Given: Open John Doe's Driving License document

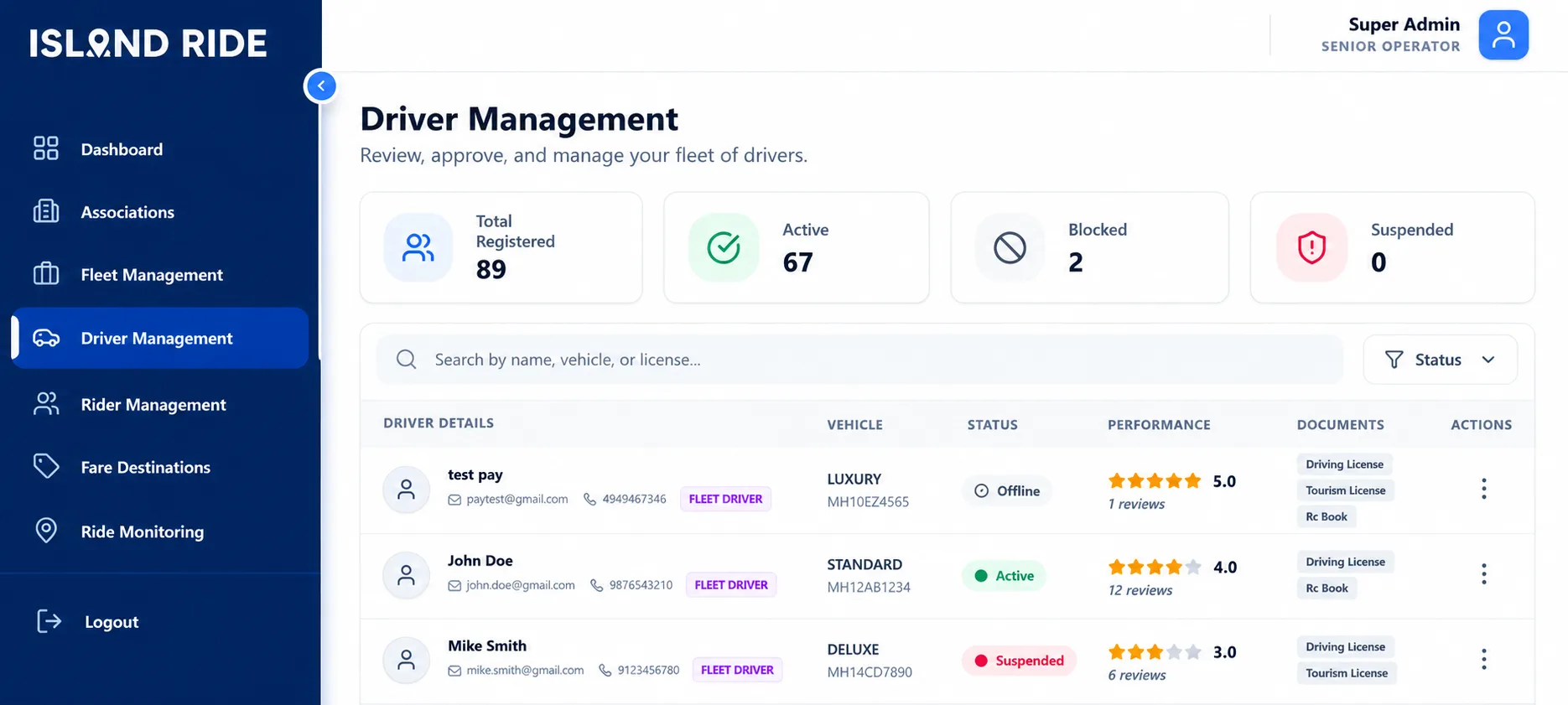Looking at the screenshot, I should [1345, 562].
